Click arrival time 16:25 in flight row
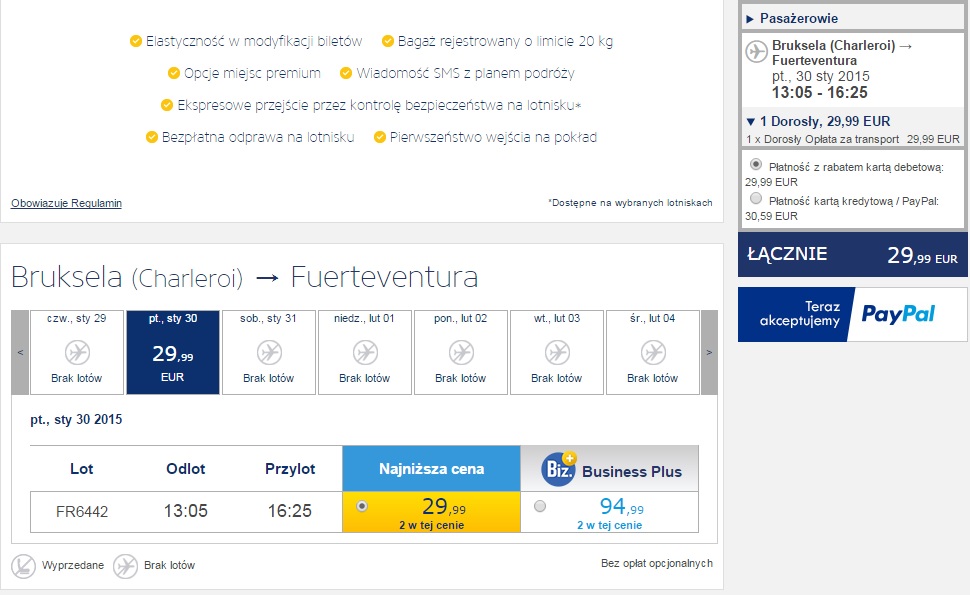The height and width of the screenshot is (595, 970). (x=290, y=511)
